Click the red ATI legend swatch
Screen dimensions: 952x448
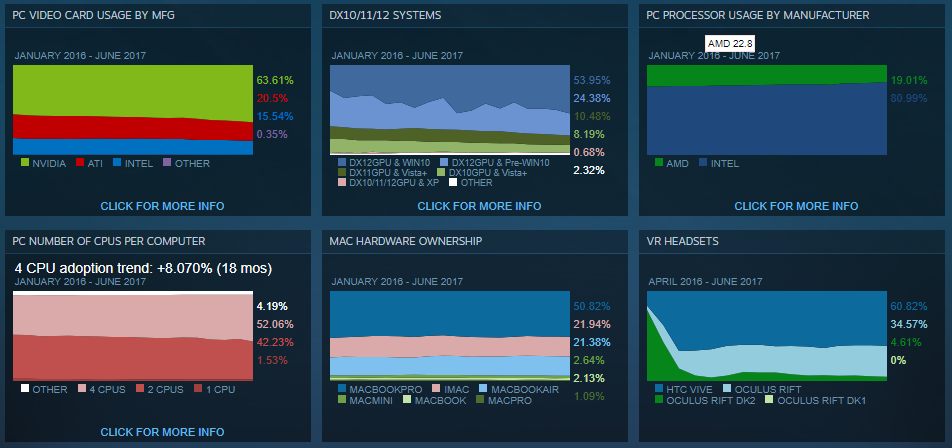click(x=80, y=163)
